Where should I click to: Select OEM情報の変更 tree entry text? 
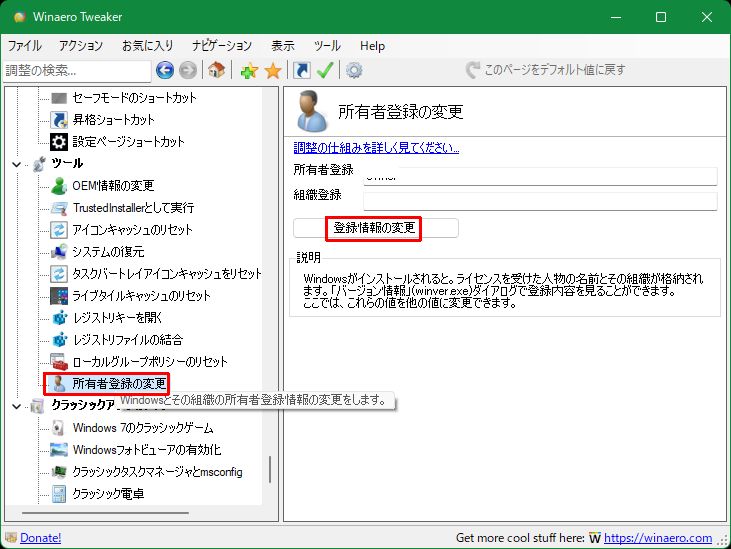(x=113, y=186)
